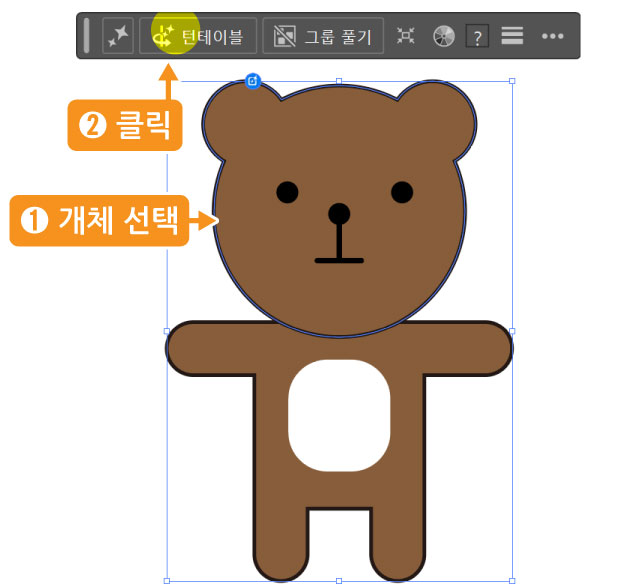Click the top-right corner bounding box handle

[512, 81]
